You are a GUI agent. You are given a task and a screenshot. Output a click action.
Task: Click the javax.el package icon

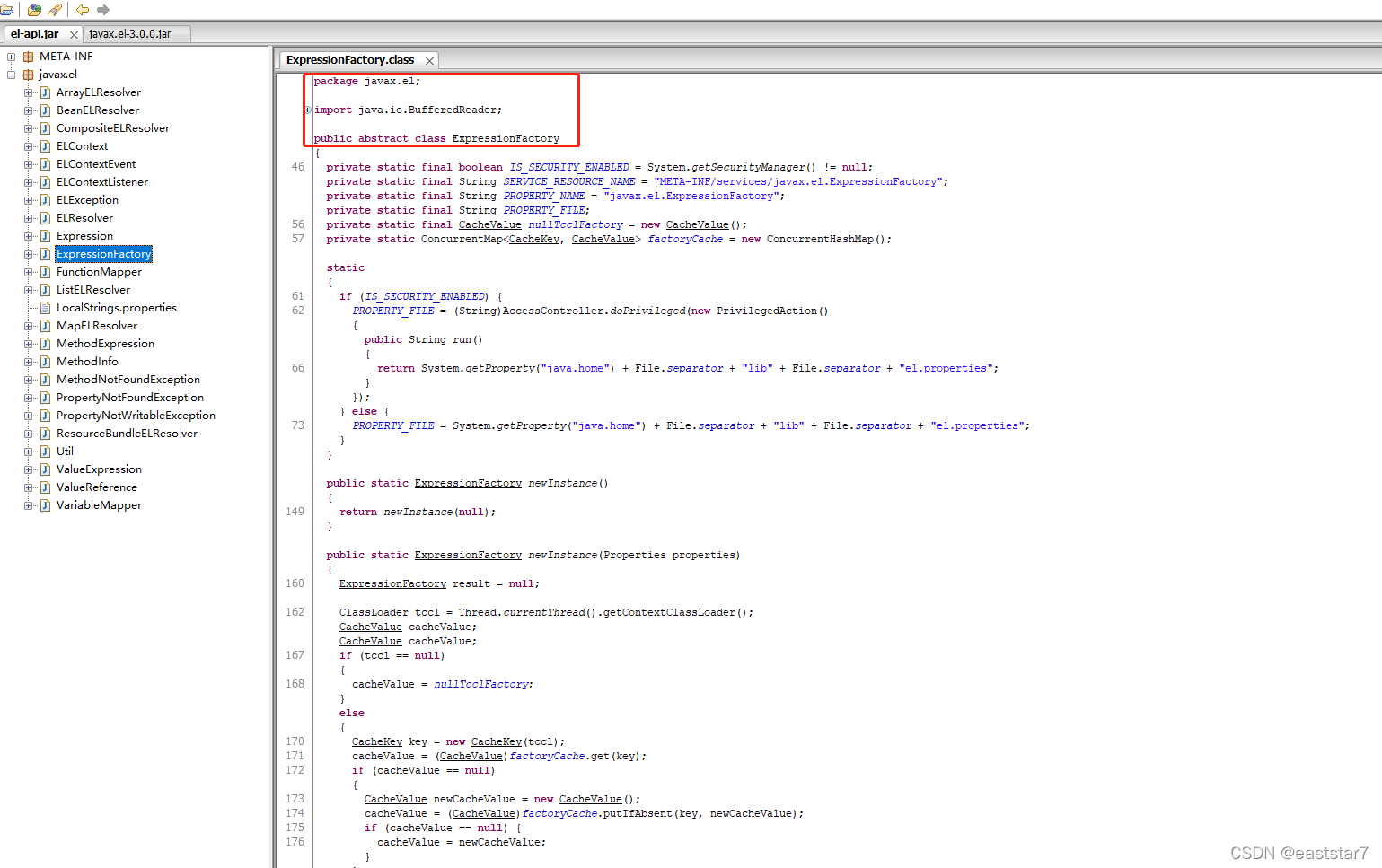(29, 75)
